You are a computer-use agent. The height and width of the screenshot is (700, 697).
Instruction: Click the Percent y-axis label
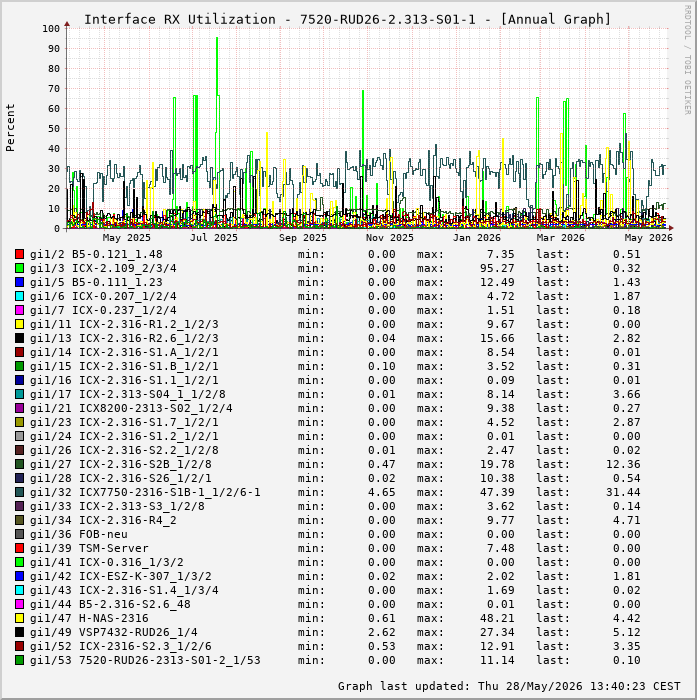point(10,128)
